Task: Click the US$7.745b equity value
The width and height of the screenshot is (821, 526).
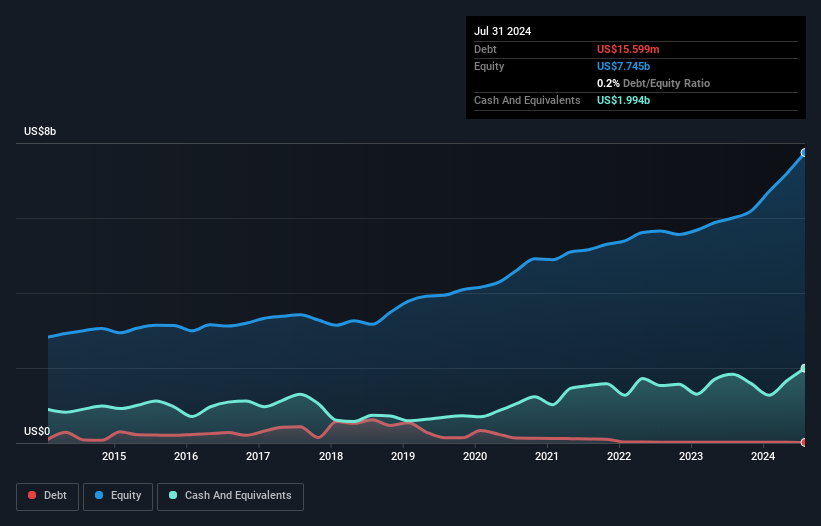Action: 623,66
